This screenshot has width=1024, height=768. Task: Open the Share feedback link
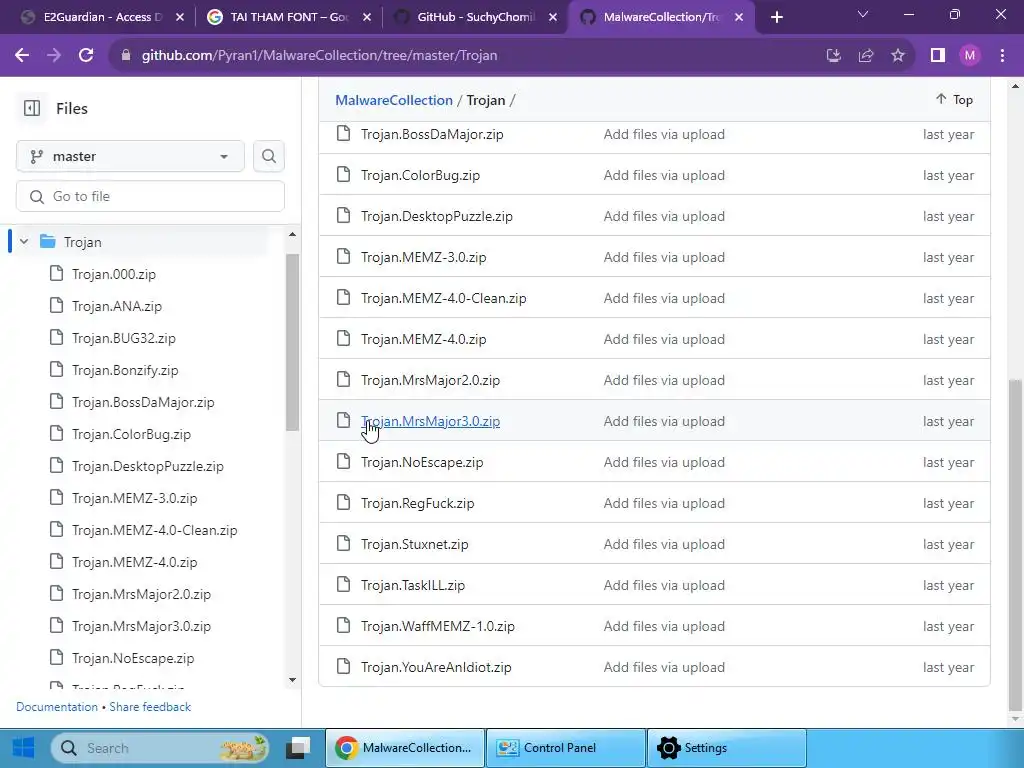click(150, 707)
